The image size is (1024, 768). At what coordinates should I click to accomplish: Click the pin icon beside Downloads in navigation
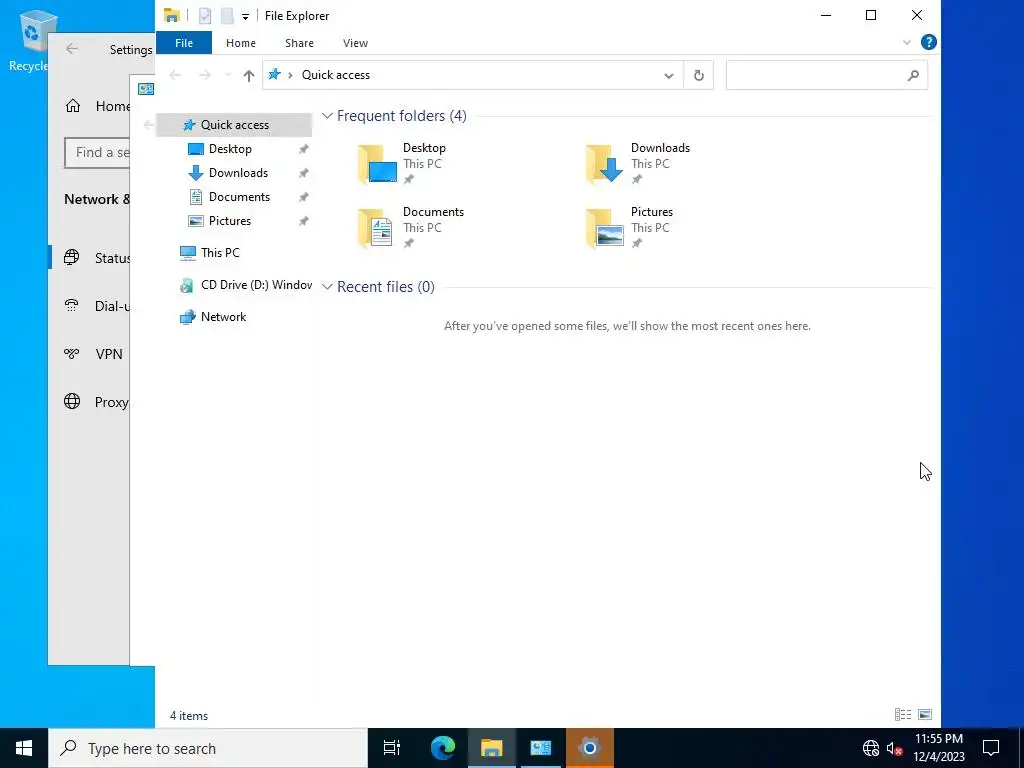pyautogui.click(x=303, y=174)
